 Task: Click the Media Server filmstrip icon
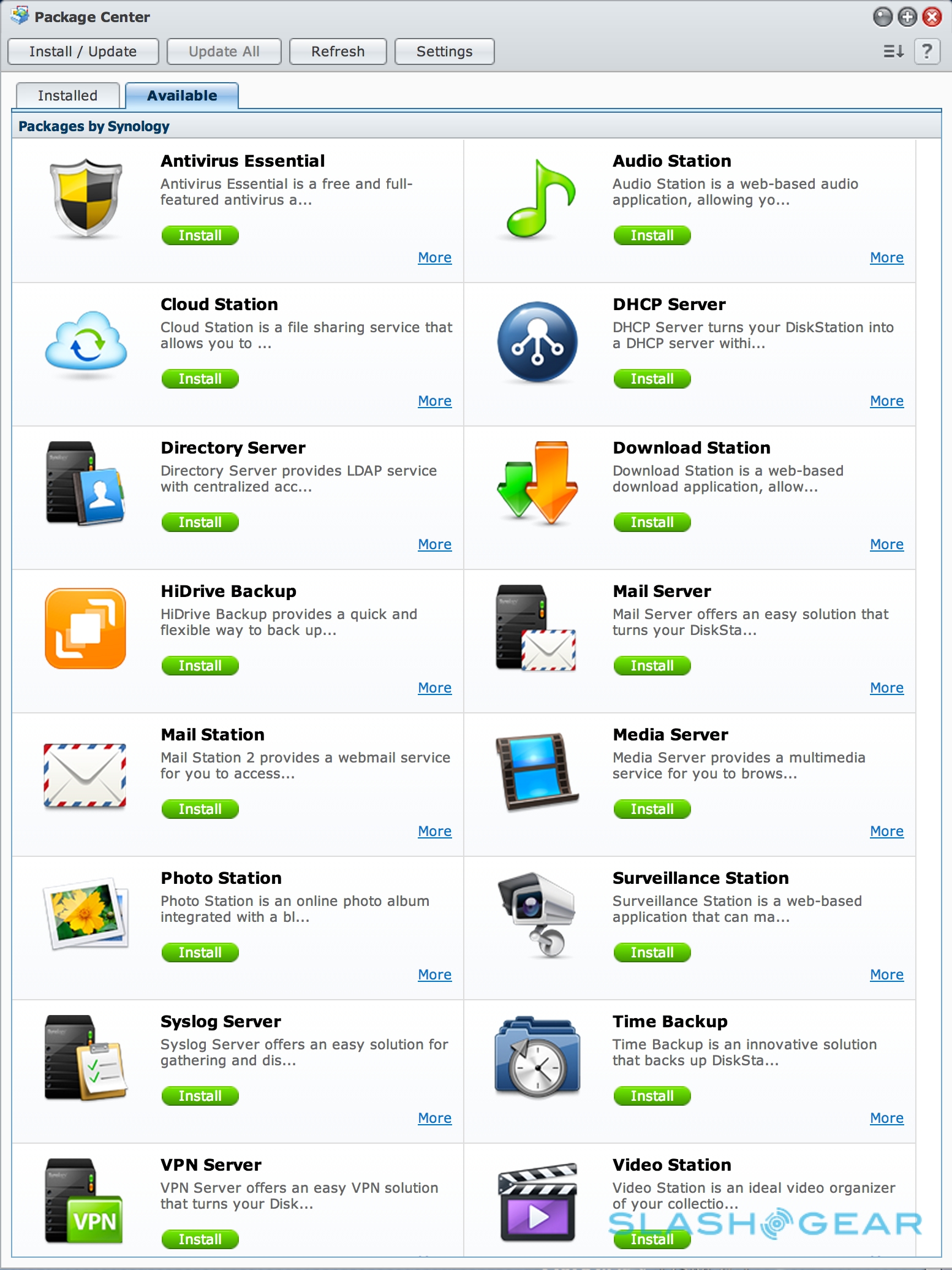pos(537,770)
